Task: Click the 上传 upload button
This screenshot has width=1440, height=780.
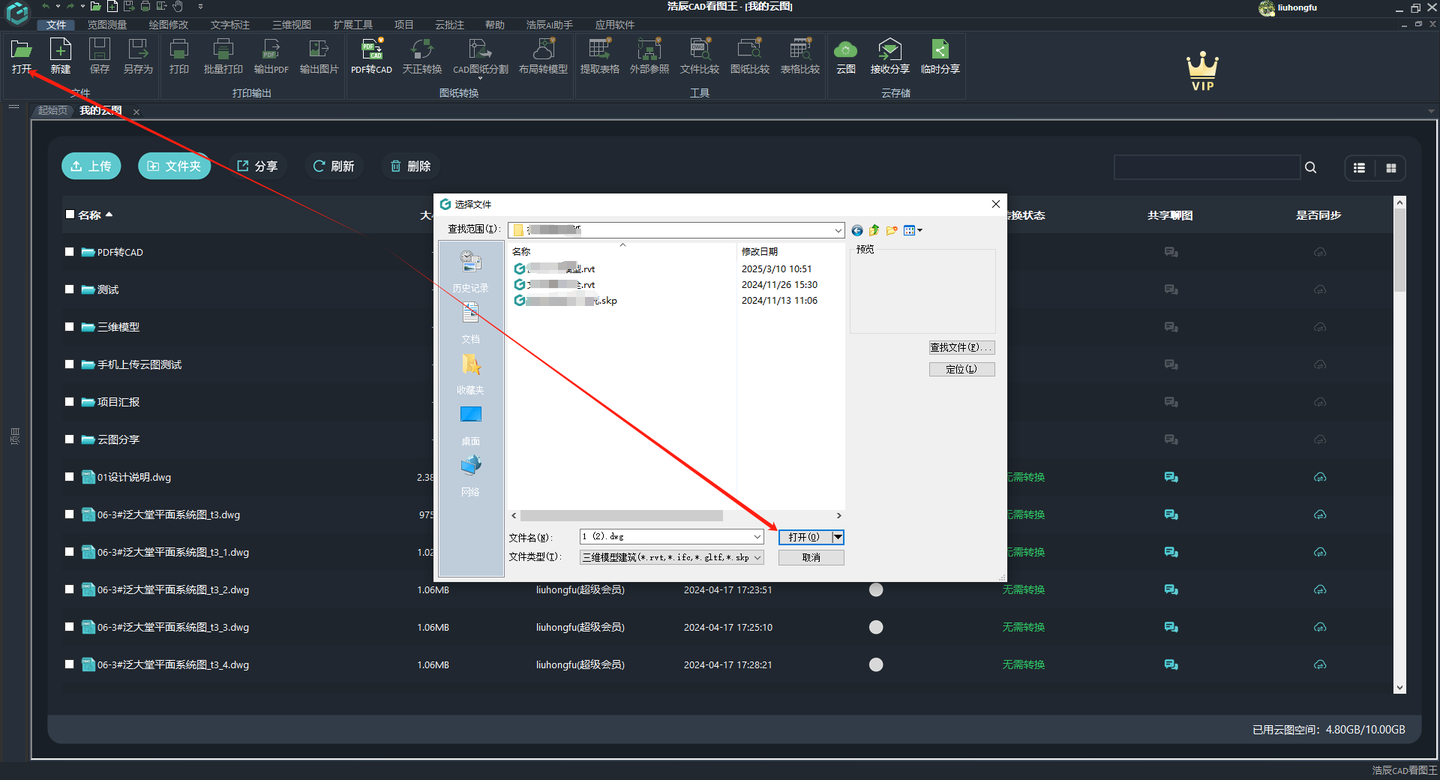Action: point(91,166)
